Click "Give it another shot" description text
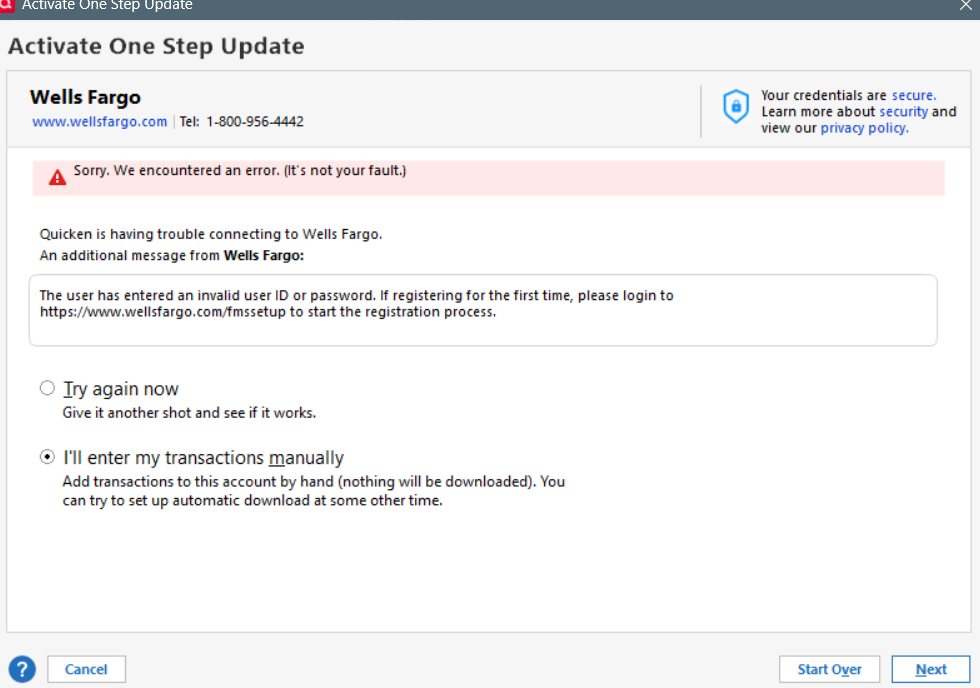 [189, 412]
